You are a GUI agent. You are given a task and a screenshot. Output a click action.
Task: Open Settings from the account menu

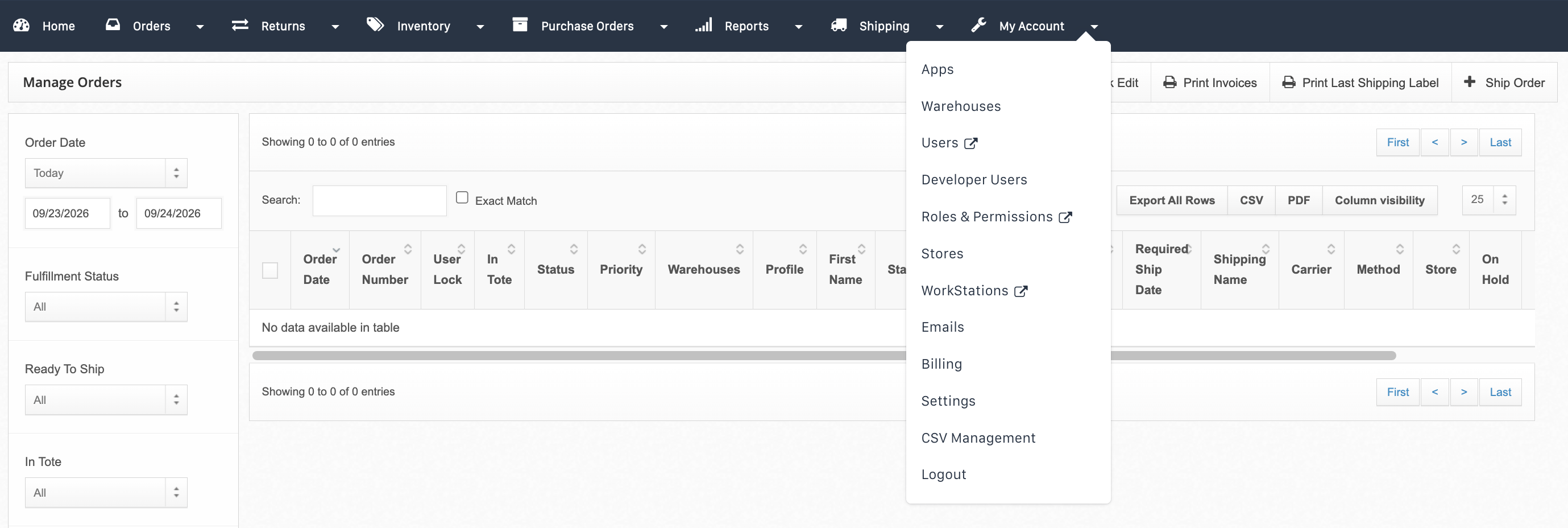click(x=948, y=401)
